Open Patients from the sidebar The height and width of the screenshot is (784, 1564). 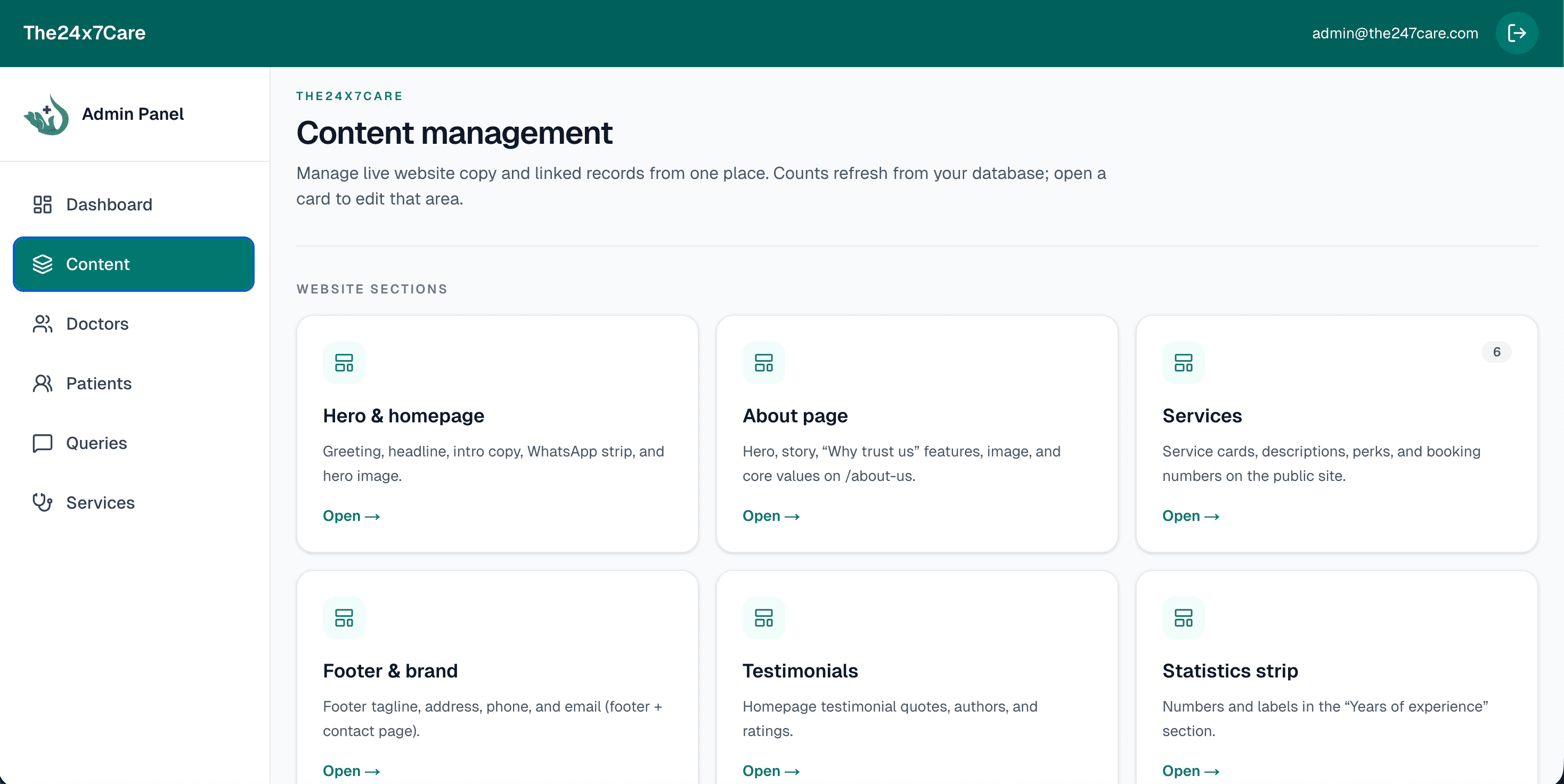134,383
